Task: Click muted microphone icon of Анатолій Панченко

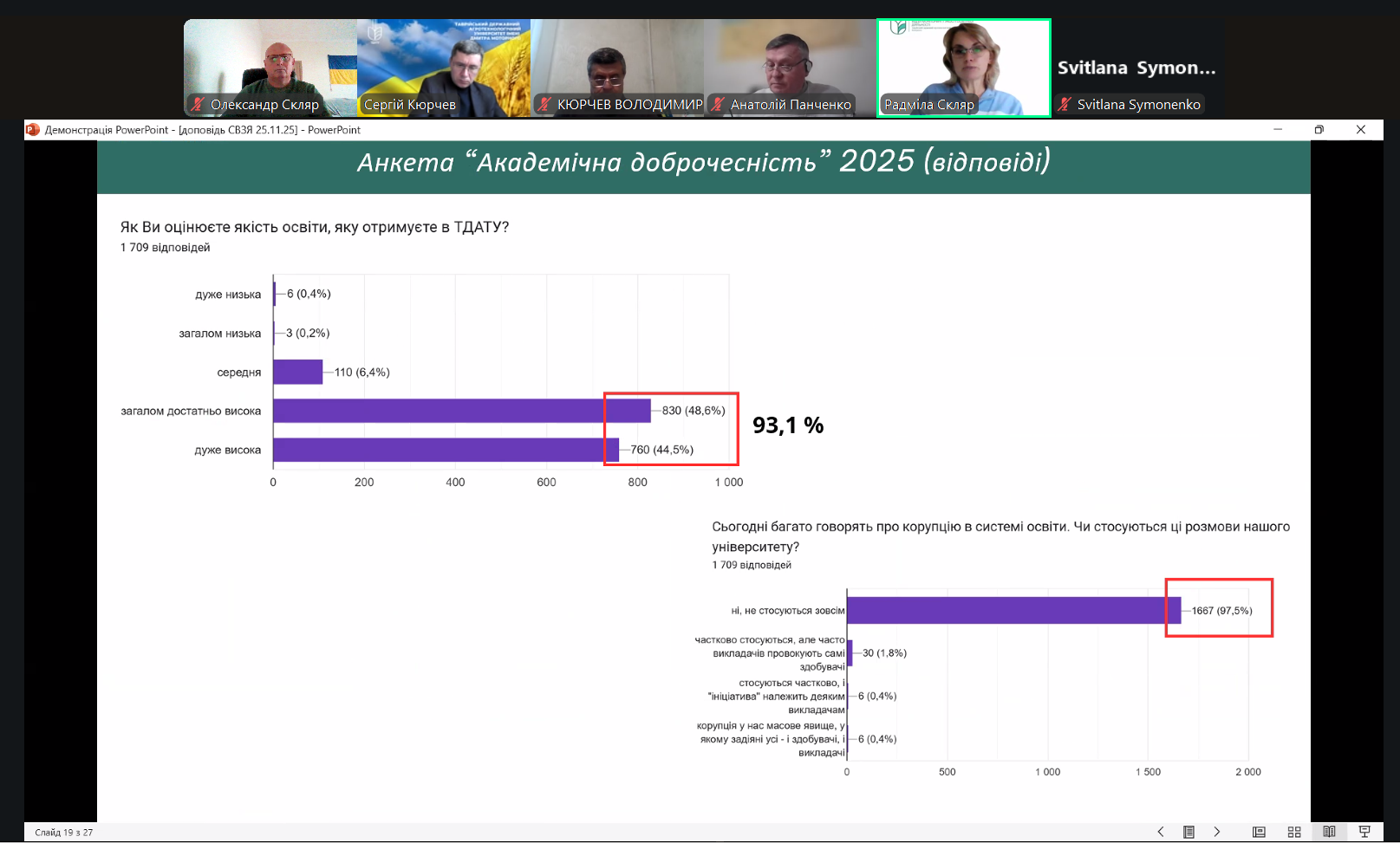Action: [x=718, y=104]
